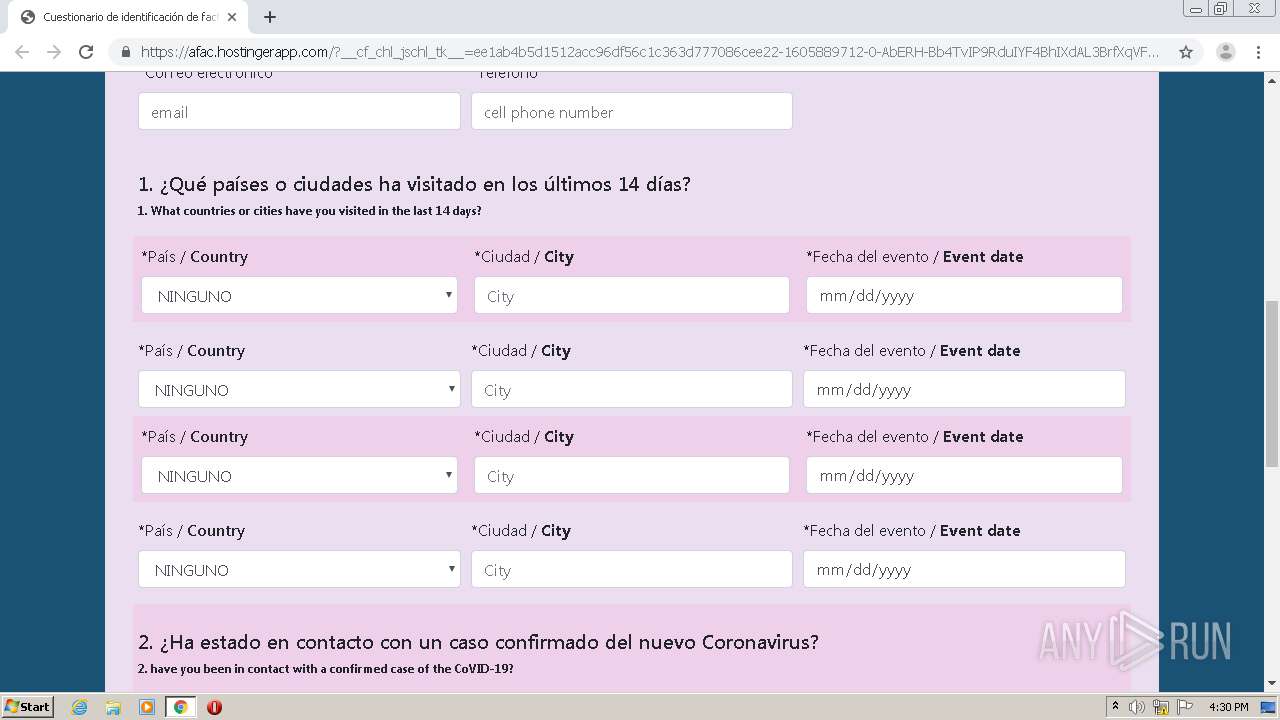1280x720 pixels.
Task: Open media player from taskbar
Action: click(147, 707)
